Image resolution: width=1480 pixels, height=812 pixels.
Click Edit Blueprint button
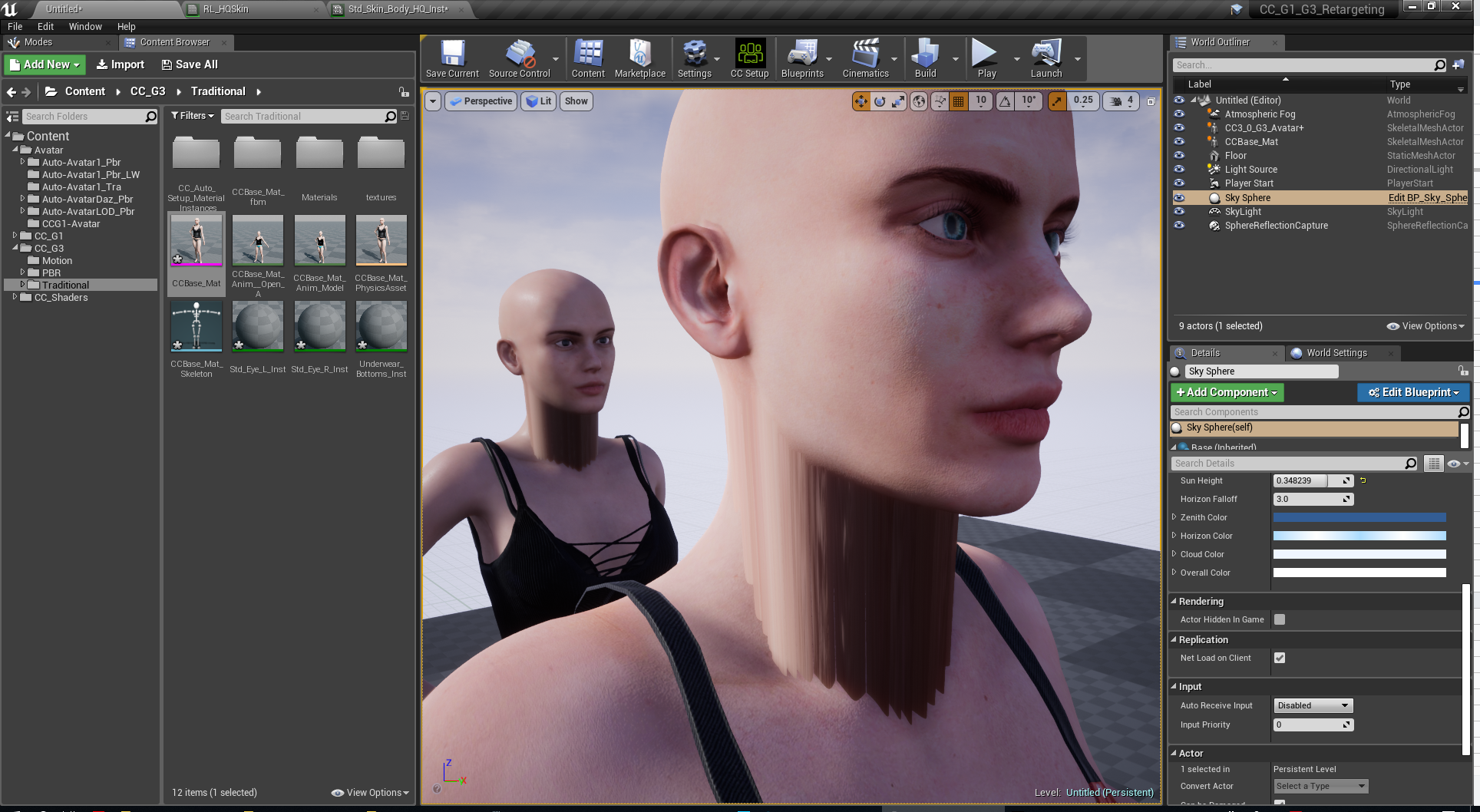(1413, 392)
